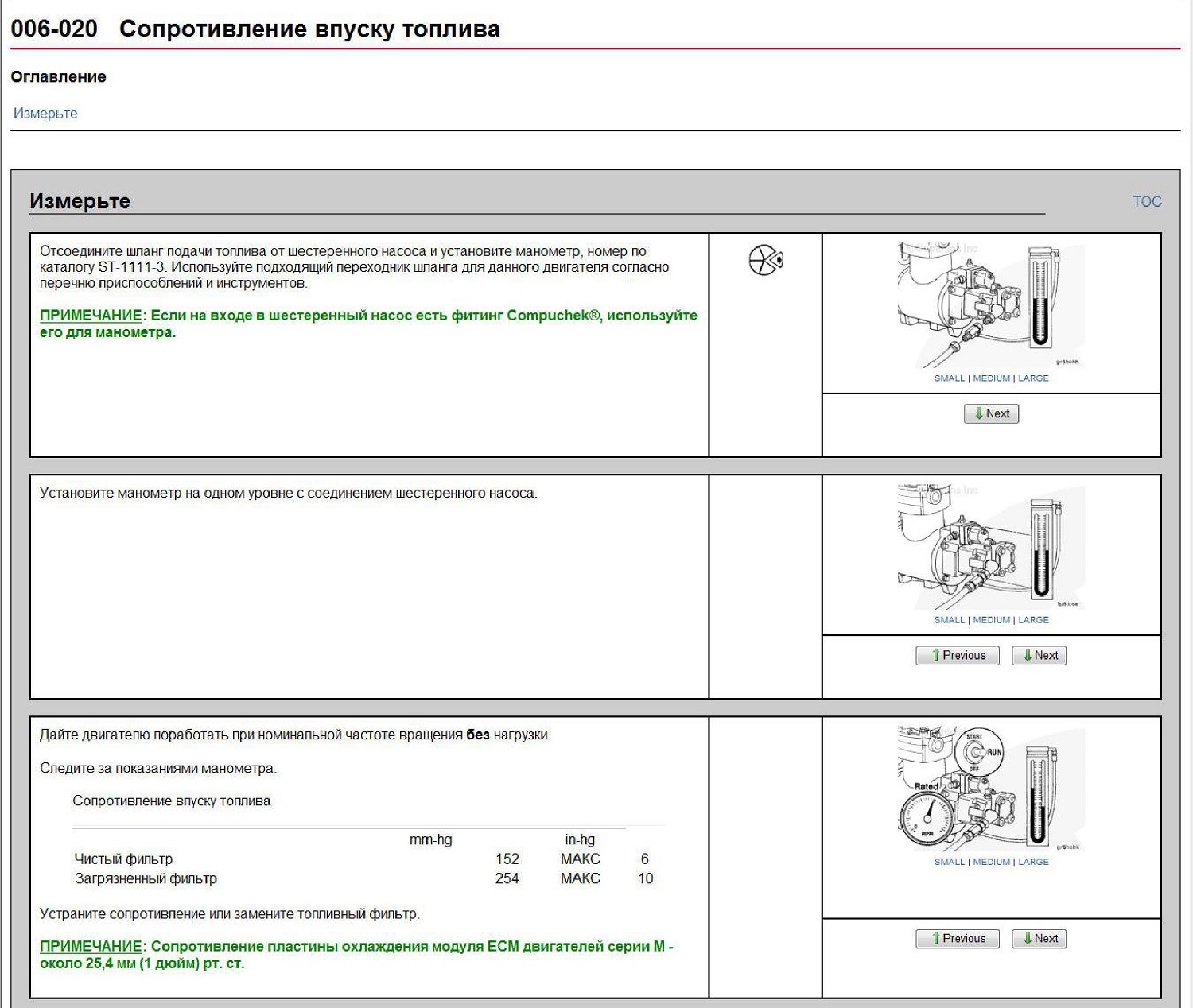Select MEDIUM size for the second step image
This screenshot has width=1193, height=1008.
pyautogui.click(x=991, y=620)
